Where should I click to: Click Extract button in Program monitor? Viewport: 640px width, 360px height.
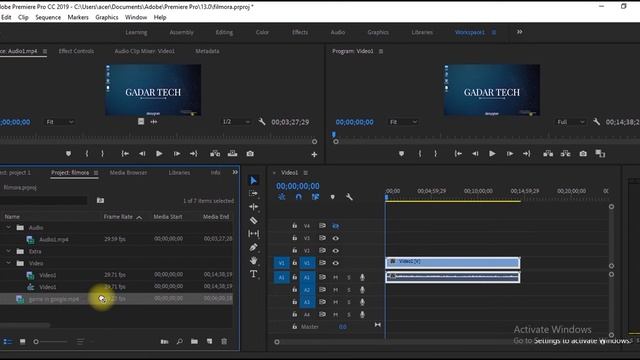point(565,154)
